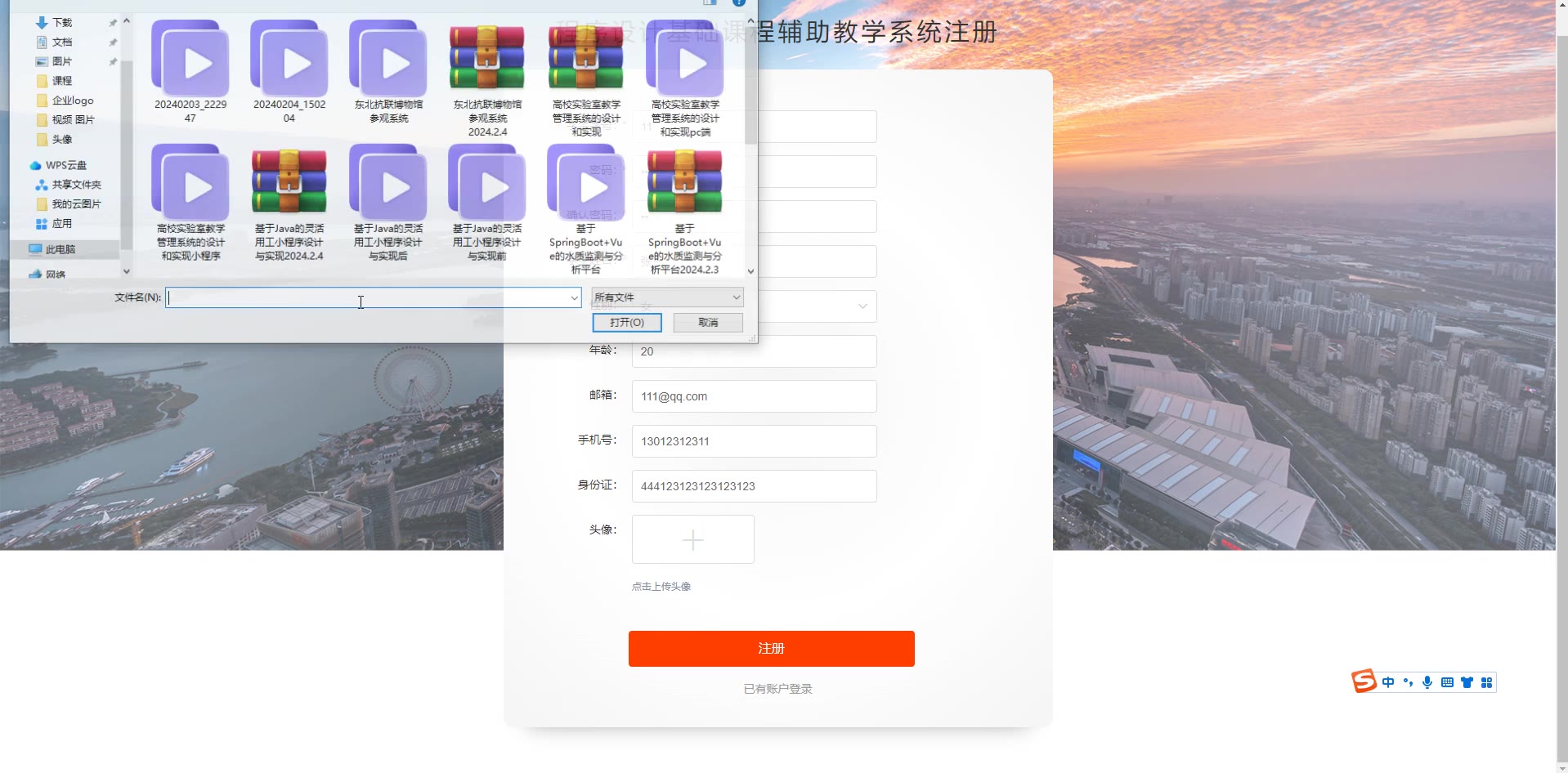The width and height of the screenshot is (1568, 773).
Task: Click the file list scroll-up arrow
Action: (x=750, y=21)
